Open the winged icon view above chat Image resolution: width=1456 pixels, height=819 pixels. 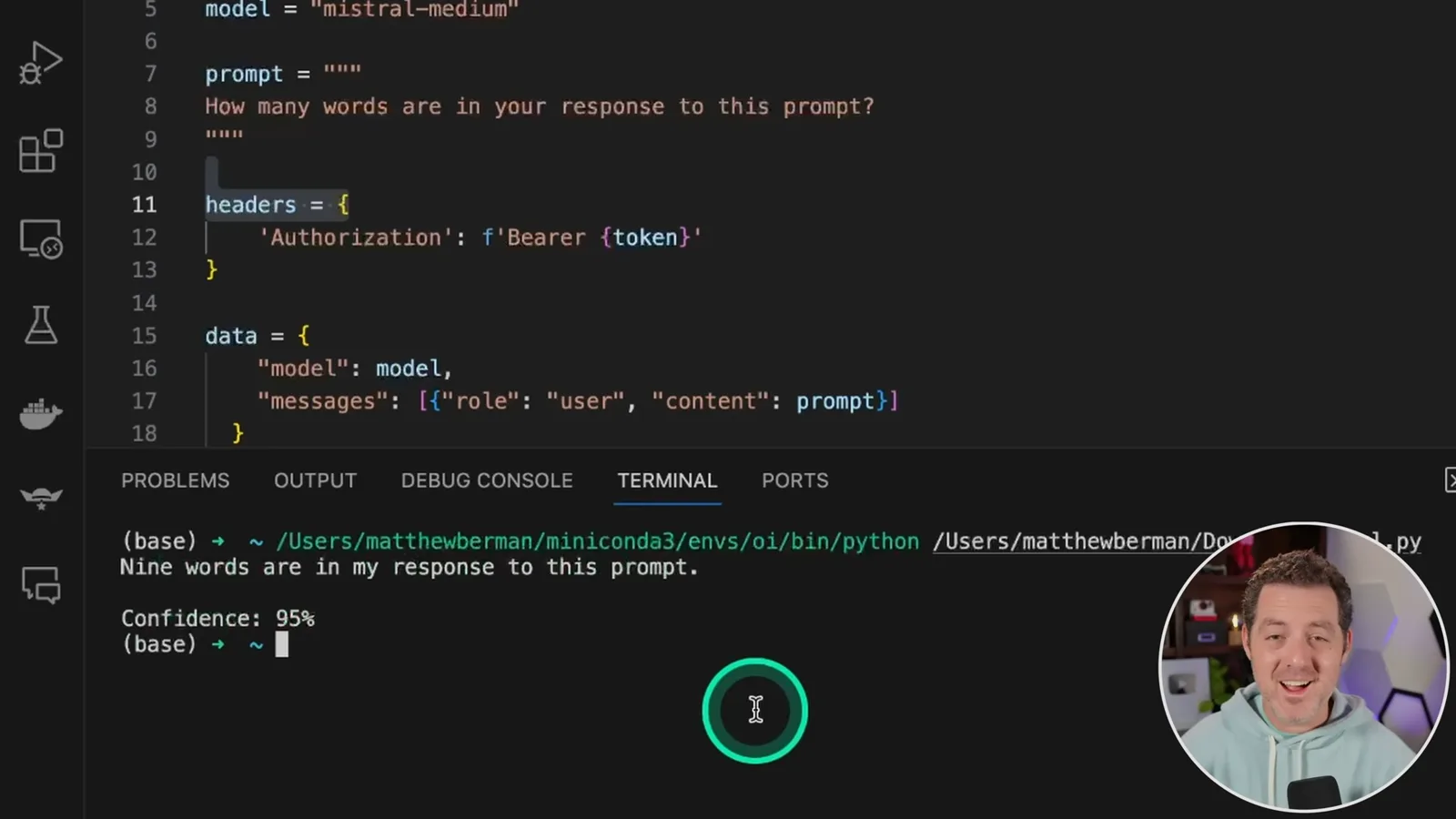[40, 498]
